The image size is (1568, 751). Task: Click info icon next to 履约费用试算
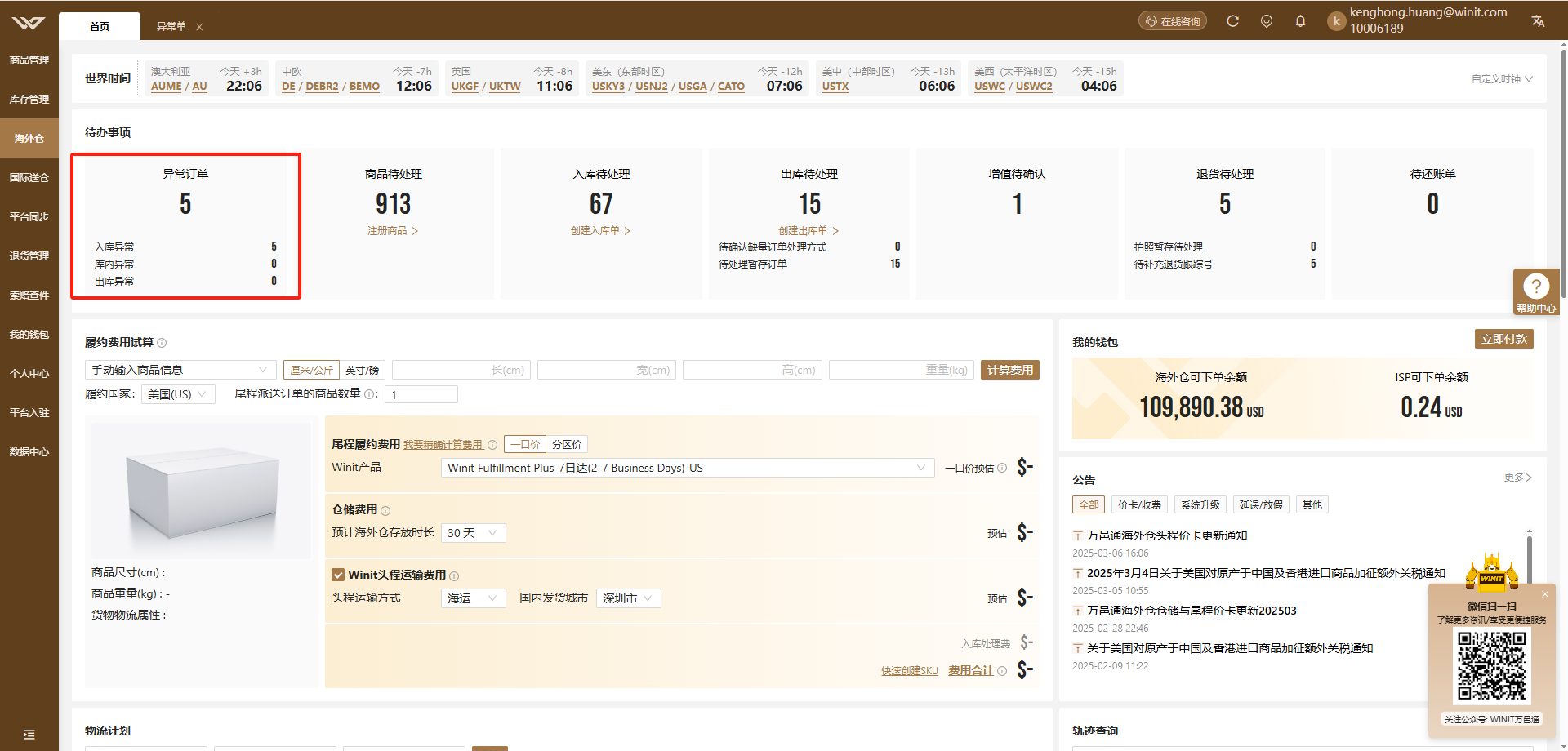(162, 343)
